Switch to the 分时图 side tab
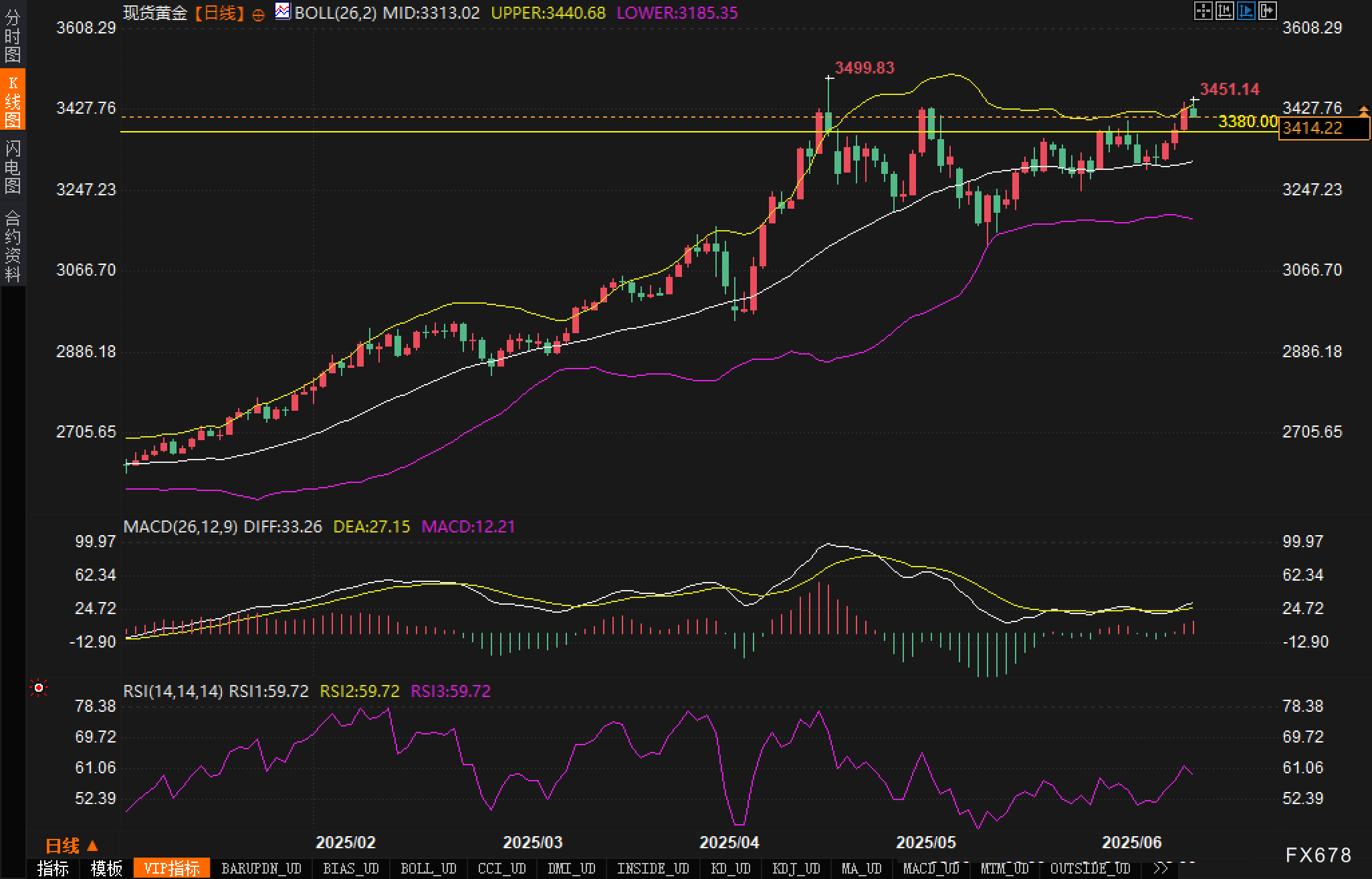 [x=13, y=35]
